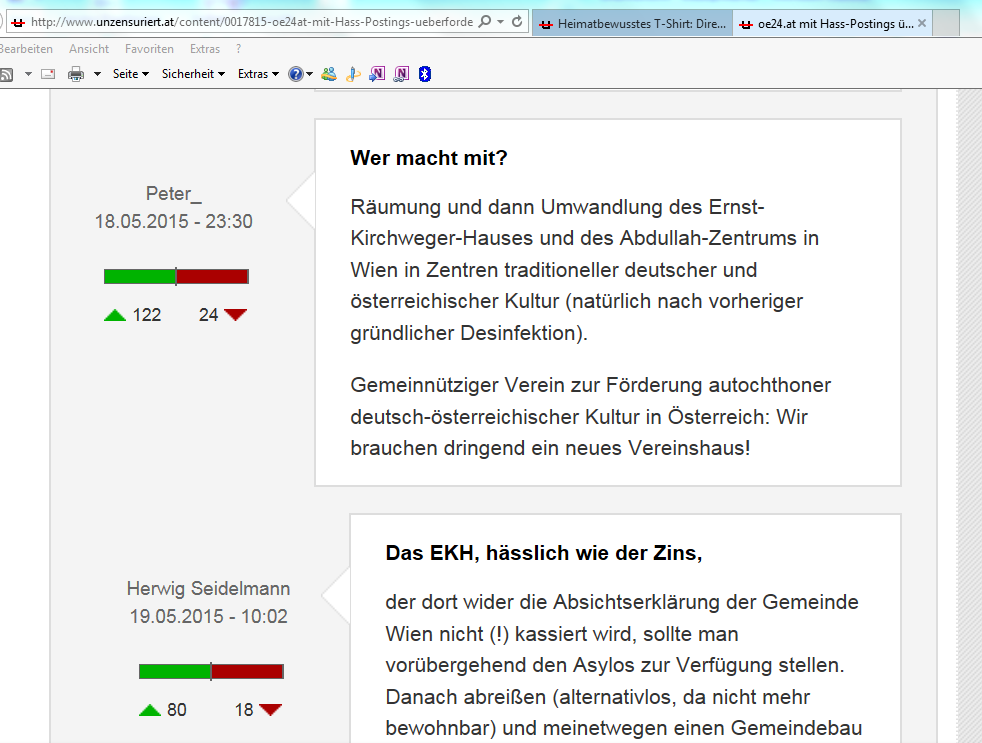Downvote Peter_'s comment with red arrow
The height and width of the screenshot is (743, 982).
[235, 315]
